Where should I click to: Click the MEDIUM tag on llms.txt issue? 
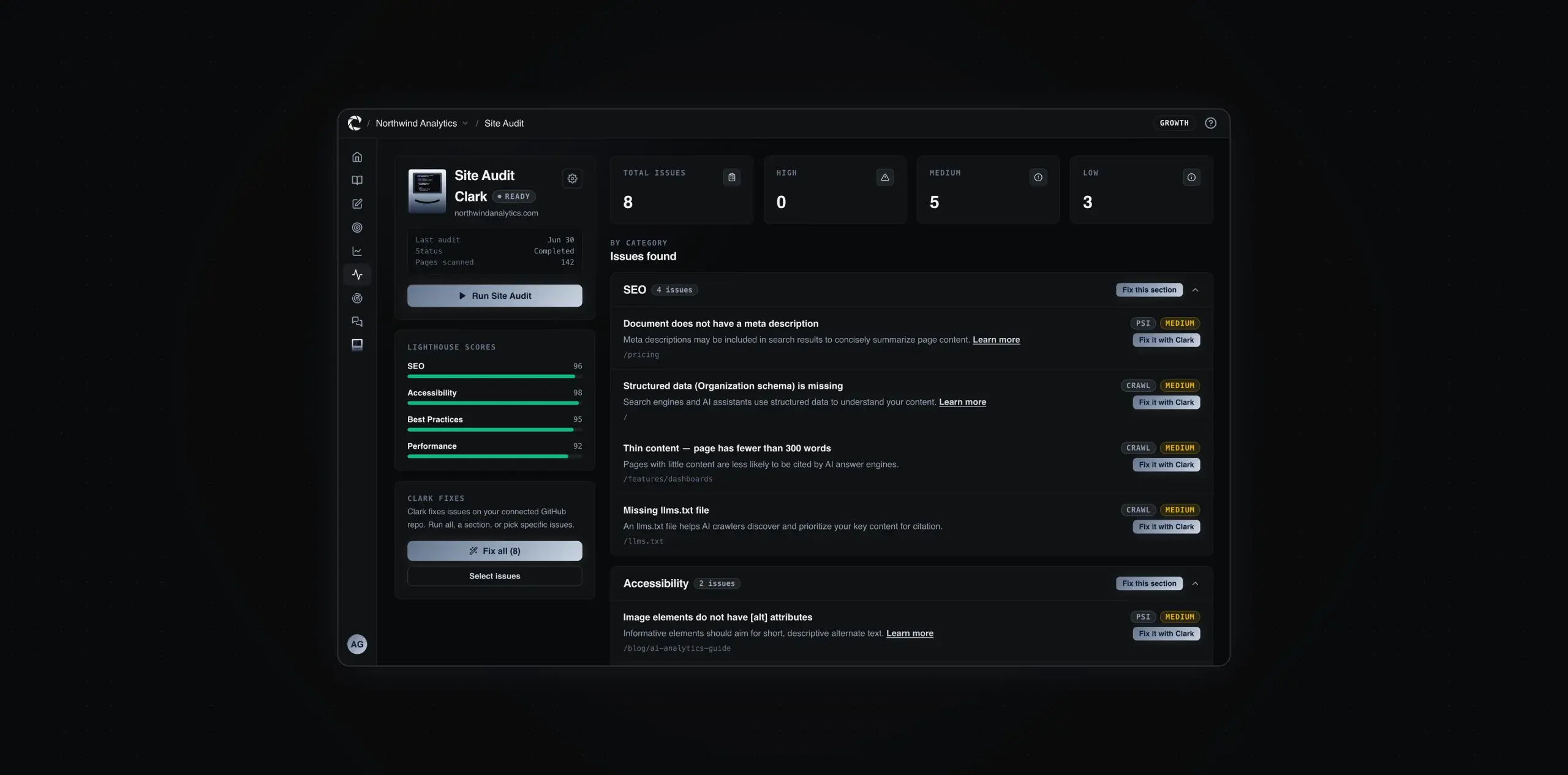click(x=1180, y=510)
